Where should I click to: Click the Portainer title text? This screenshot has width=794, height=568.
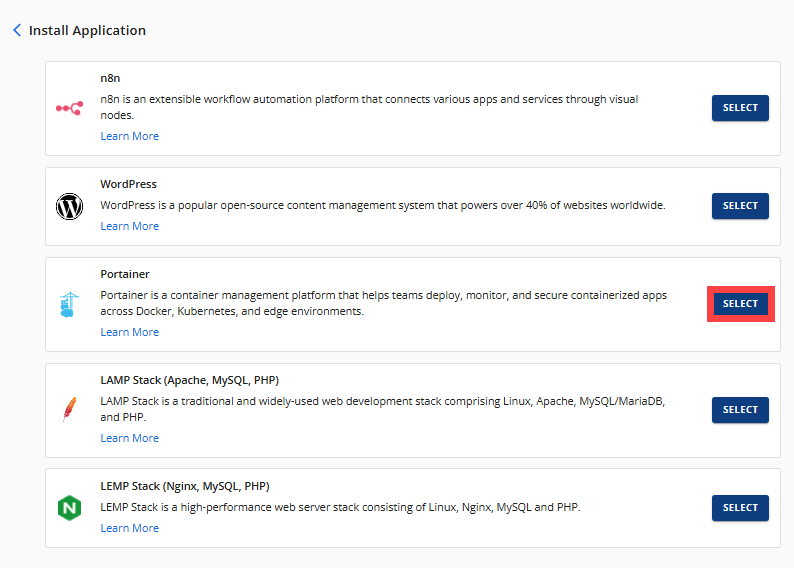tap(125, 274)
